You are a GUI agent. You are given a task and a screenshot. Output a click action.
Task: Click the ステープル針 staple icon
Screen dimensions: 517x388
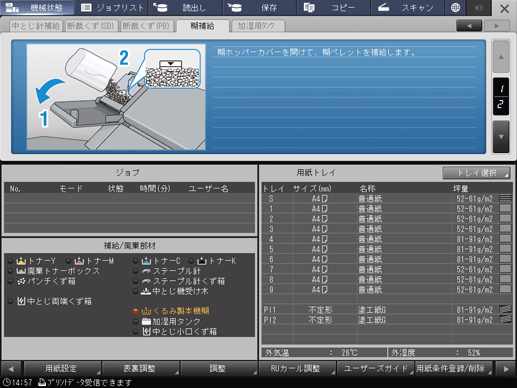pos(146,271)
